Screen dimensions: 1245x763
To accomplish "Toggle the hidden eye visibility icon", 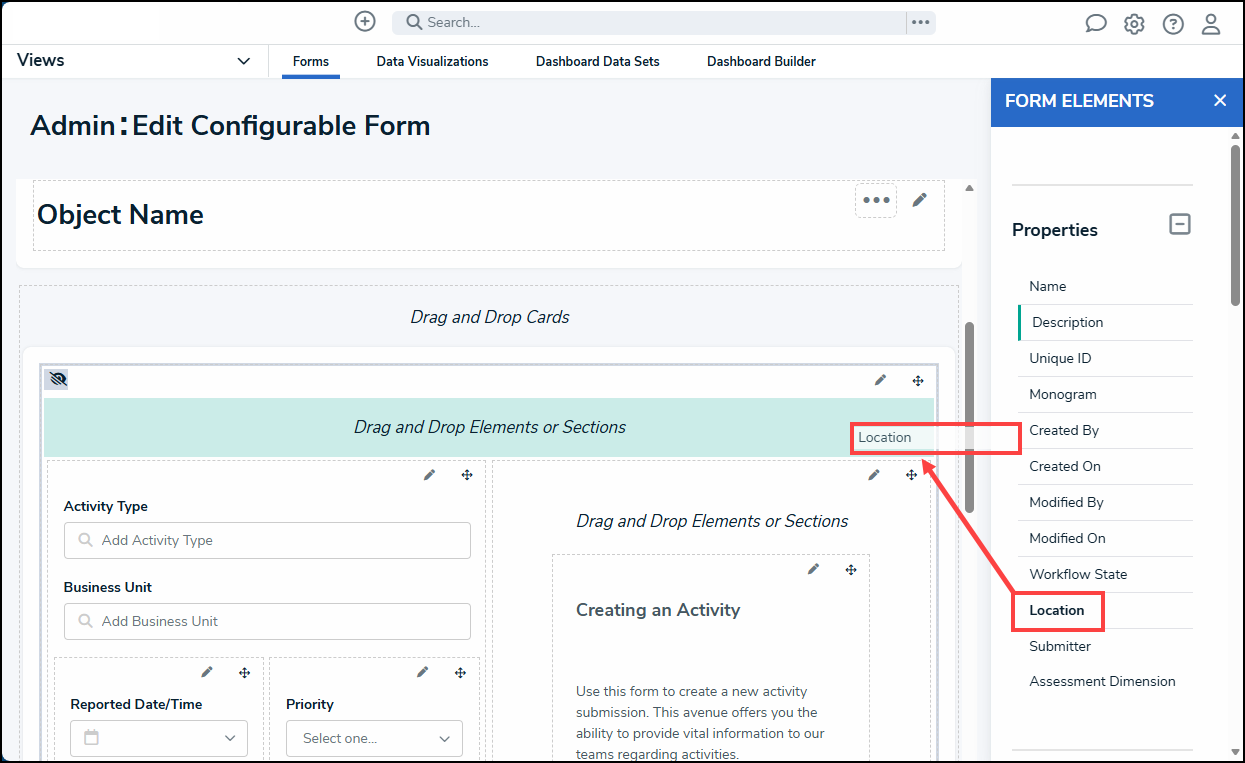I will 57,380.
